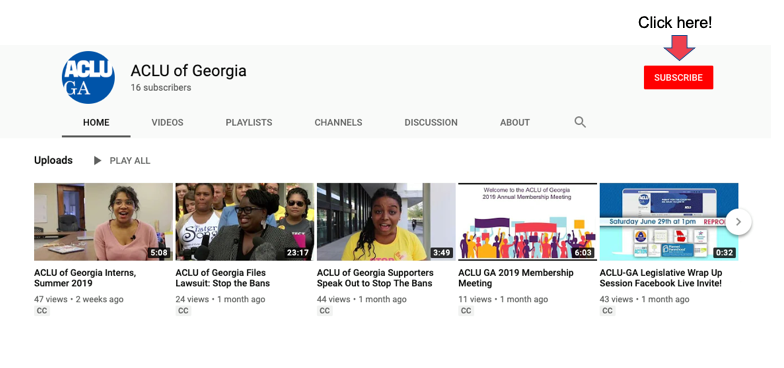The height and width of the screenshot is (368, 784).
Task: Click the 'ACLU of Georgia' channel name
Action: (x=188, y=70)
